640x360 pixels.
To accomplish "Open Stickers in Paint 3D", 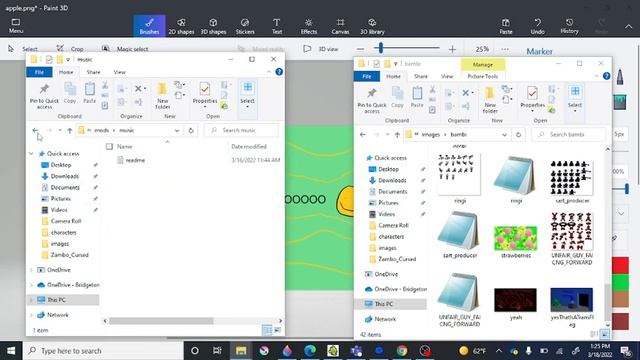I will [x=245, y=26].
